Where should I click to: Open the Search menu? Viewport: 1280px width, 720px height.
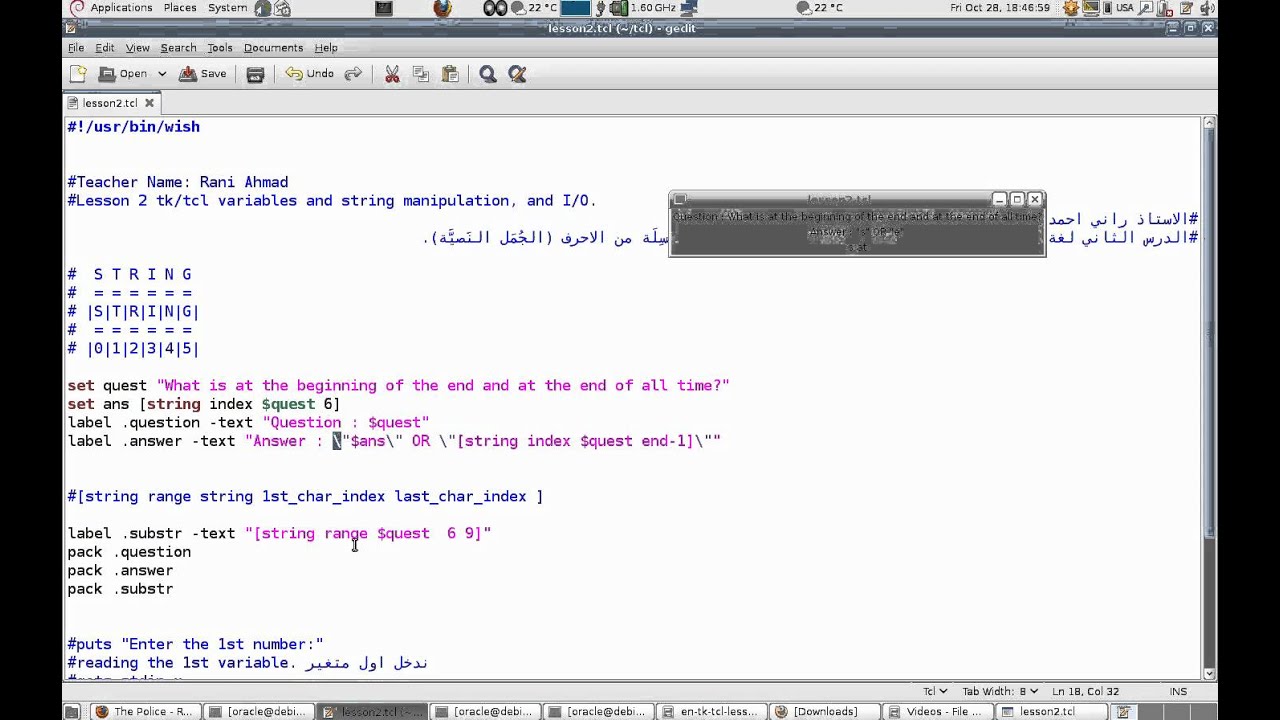[178, 47]
